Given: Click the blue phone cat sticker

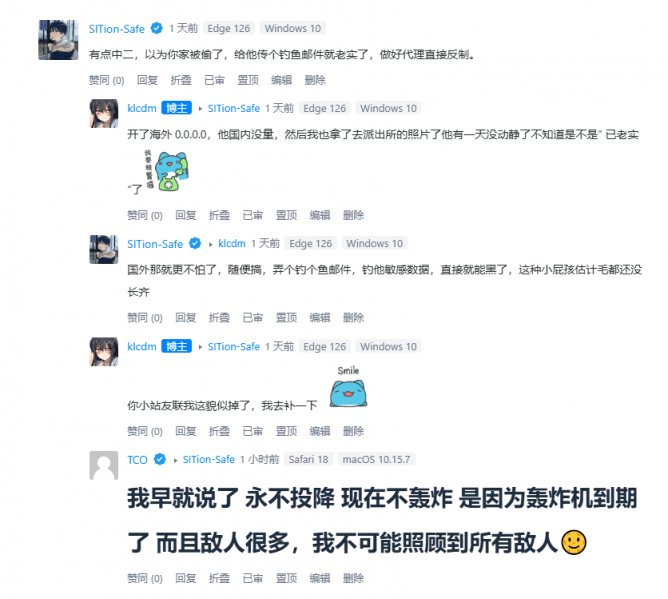Looking at the screenshot, I should point(167,171).
